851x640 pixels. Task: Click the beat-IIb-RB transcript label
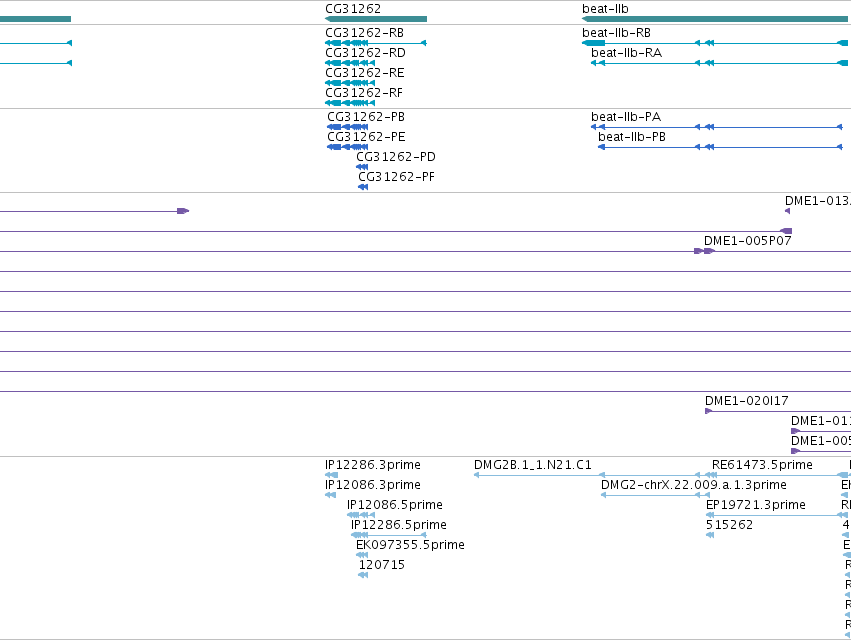click(x=617, y=33)
